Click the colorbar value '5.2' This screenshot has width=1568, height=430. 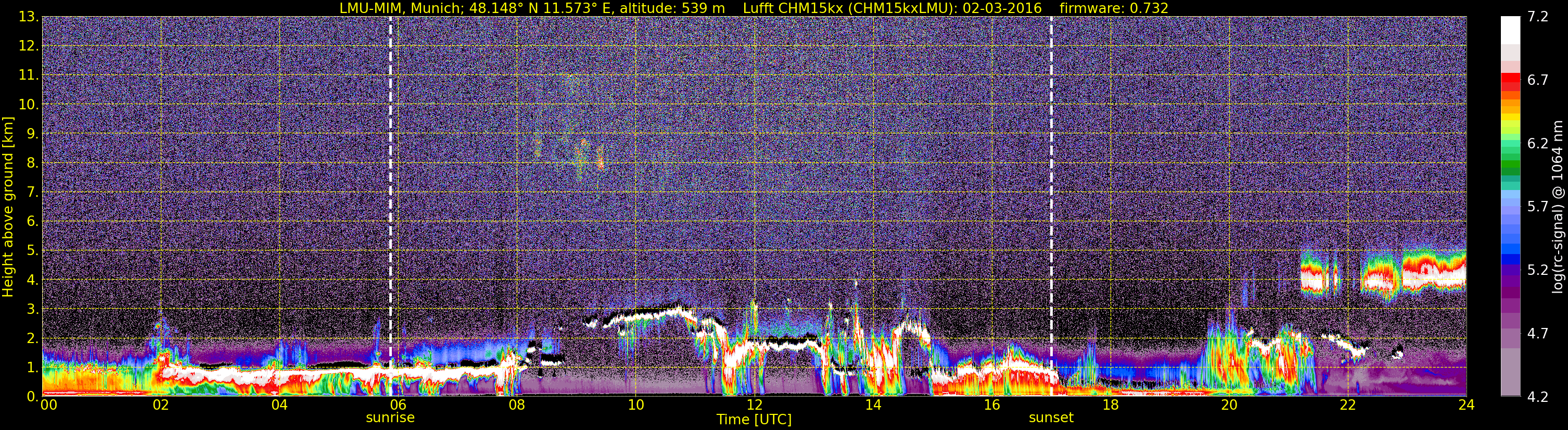(x=1538, y=270)
